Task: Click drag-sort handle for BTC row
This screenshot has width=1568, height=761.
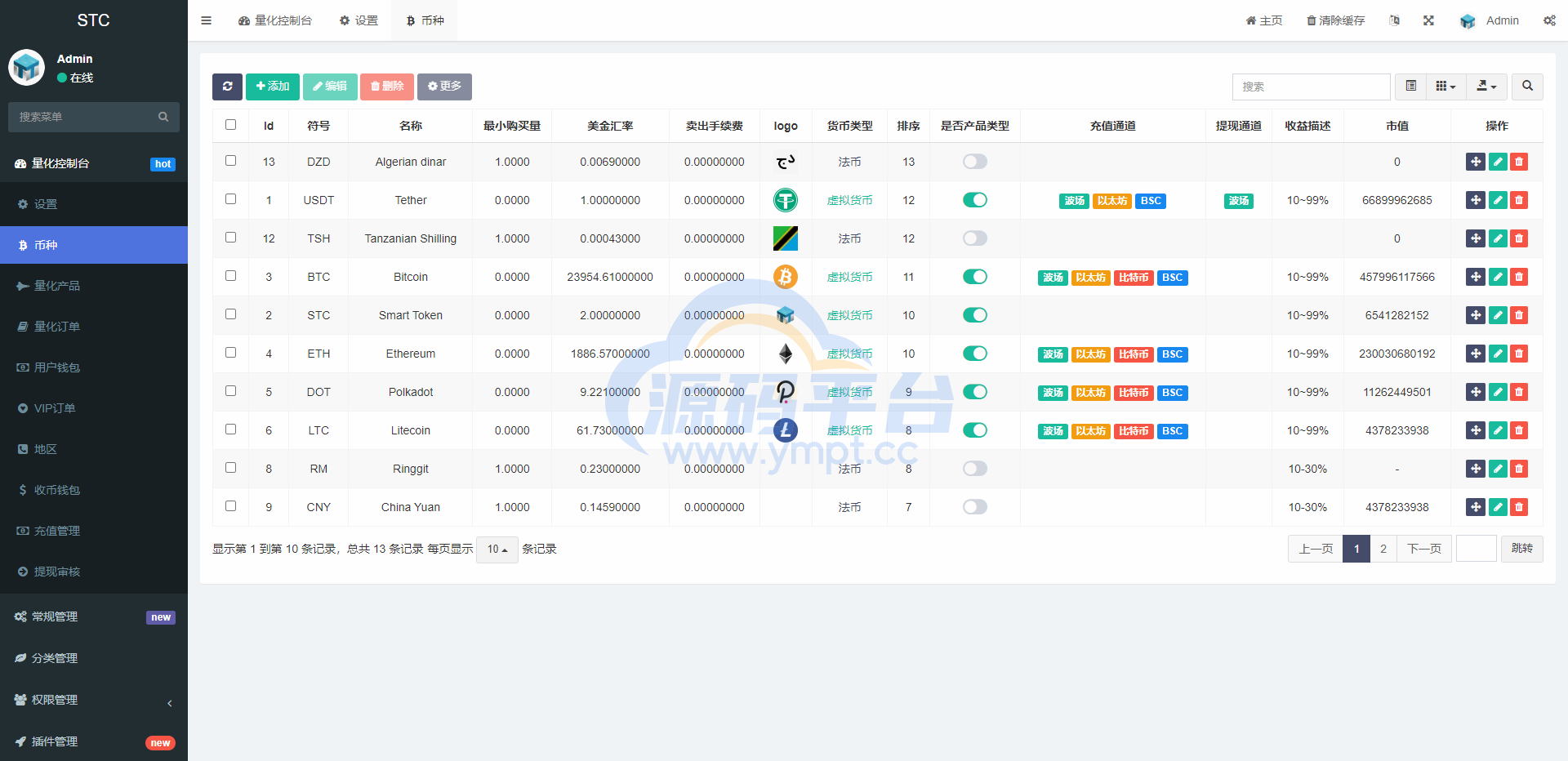Action: click(1475, 277)
